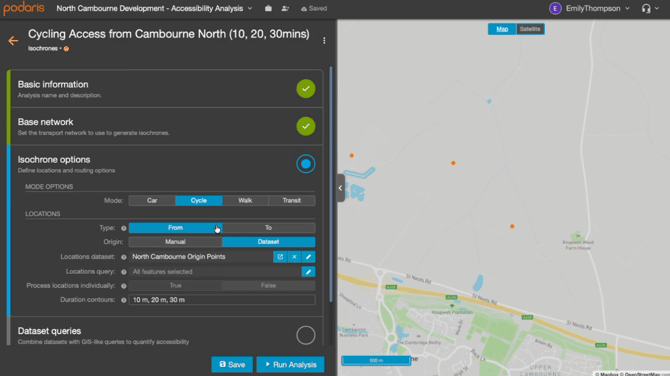
Task: Set location type to To
Action: coord(268,228)
